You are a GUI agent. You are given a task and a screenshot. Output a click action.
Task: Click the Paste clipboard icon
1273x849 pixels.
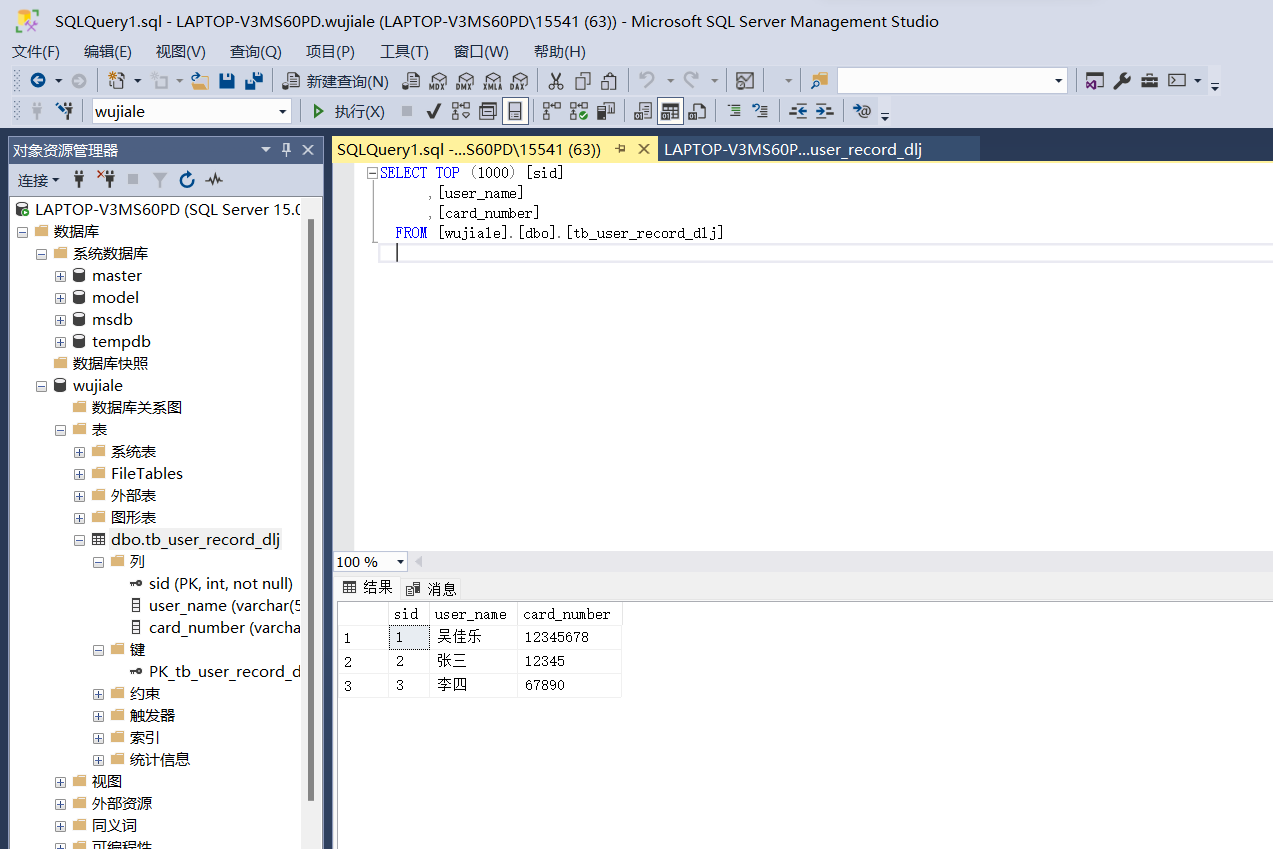[x=608, y=81]
